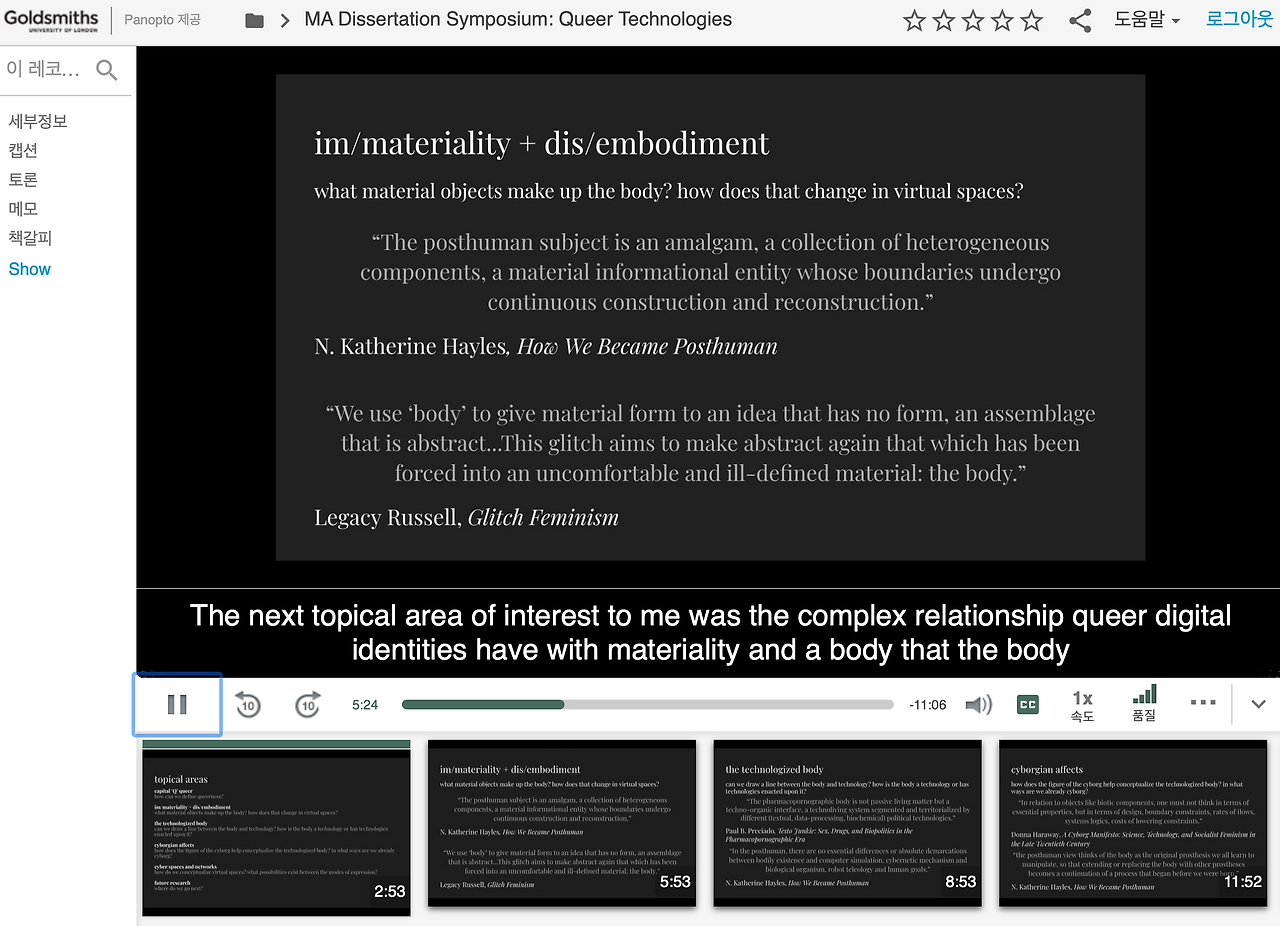Viewport: 1280px width, 926px height.
Task: Toggle closed captions CC button
Action: 1027,705
